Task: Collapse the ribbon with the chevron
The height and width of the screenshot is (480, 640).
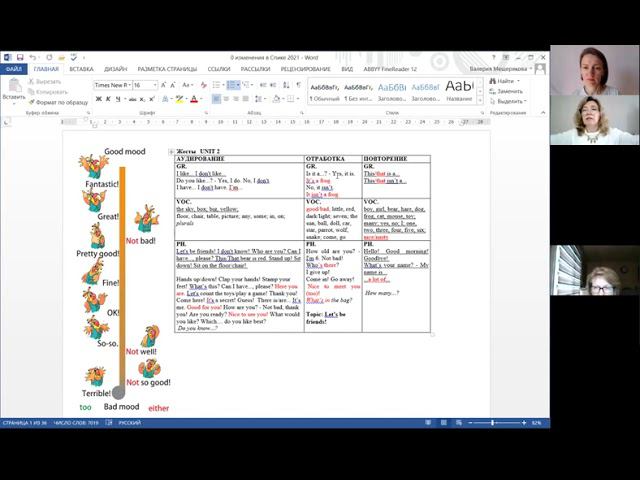Action: 543,113
